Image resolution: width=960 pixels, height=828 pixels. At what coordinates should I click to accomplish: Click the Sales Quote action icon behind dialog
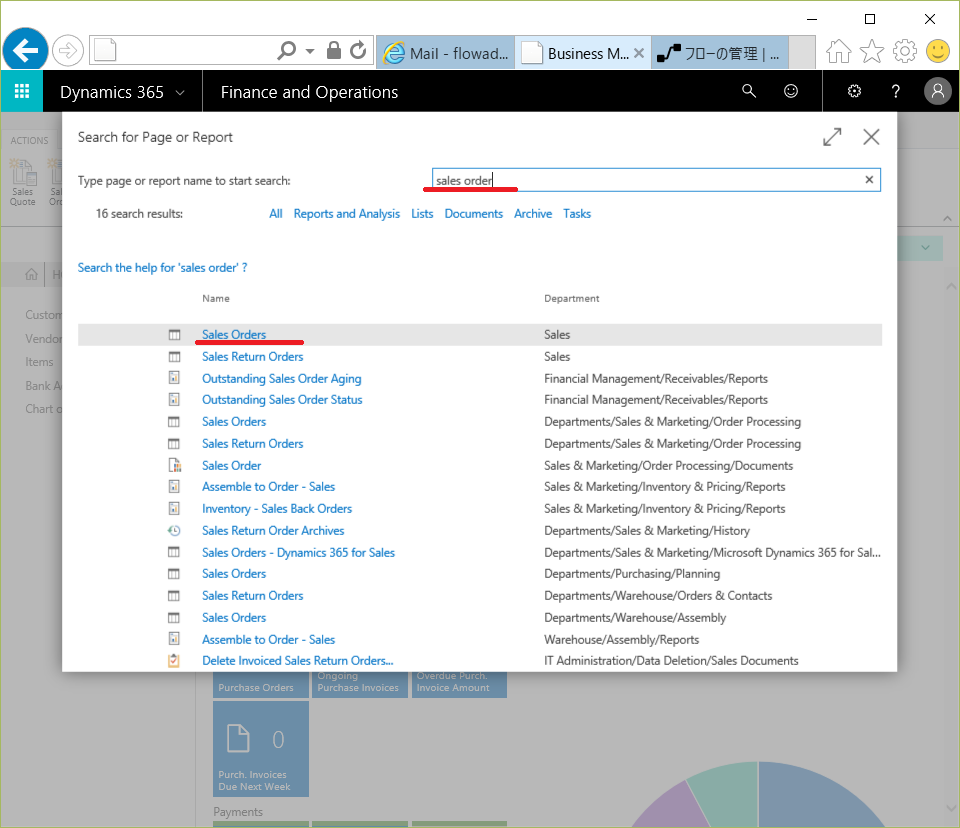[x=23, y=182]
